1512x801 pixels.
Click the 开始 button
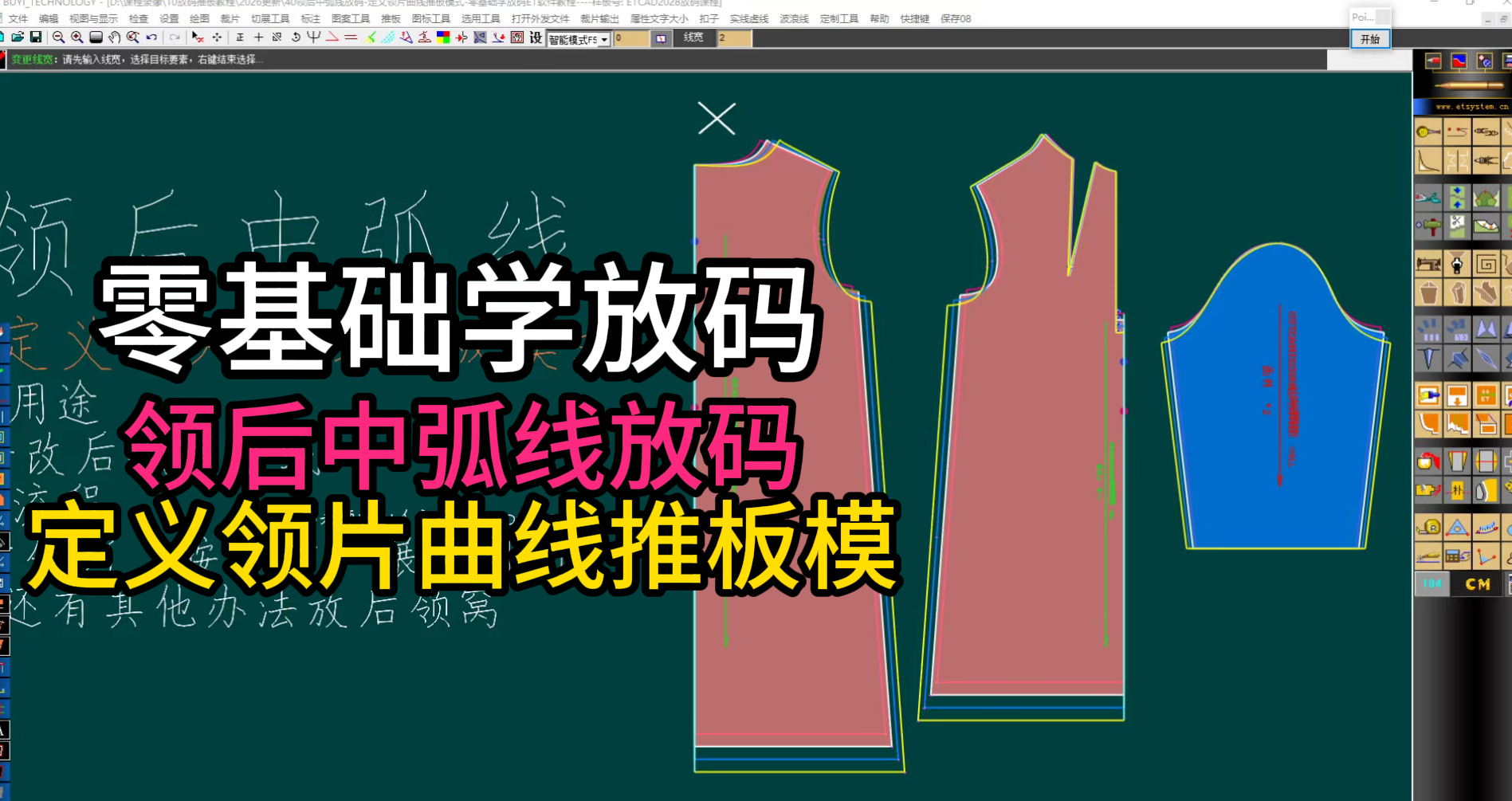pos(1369,38)
